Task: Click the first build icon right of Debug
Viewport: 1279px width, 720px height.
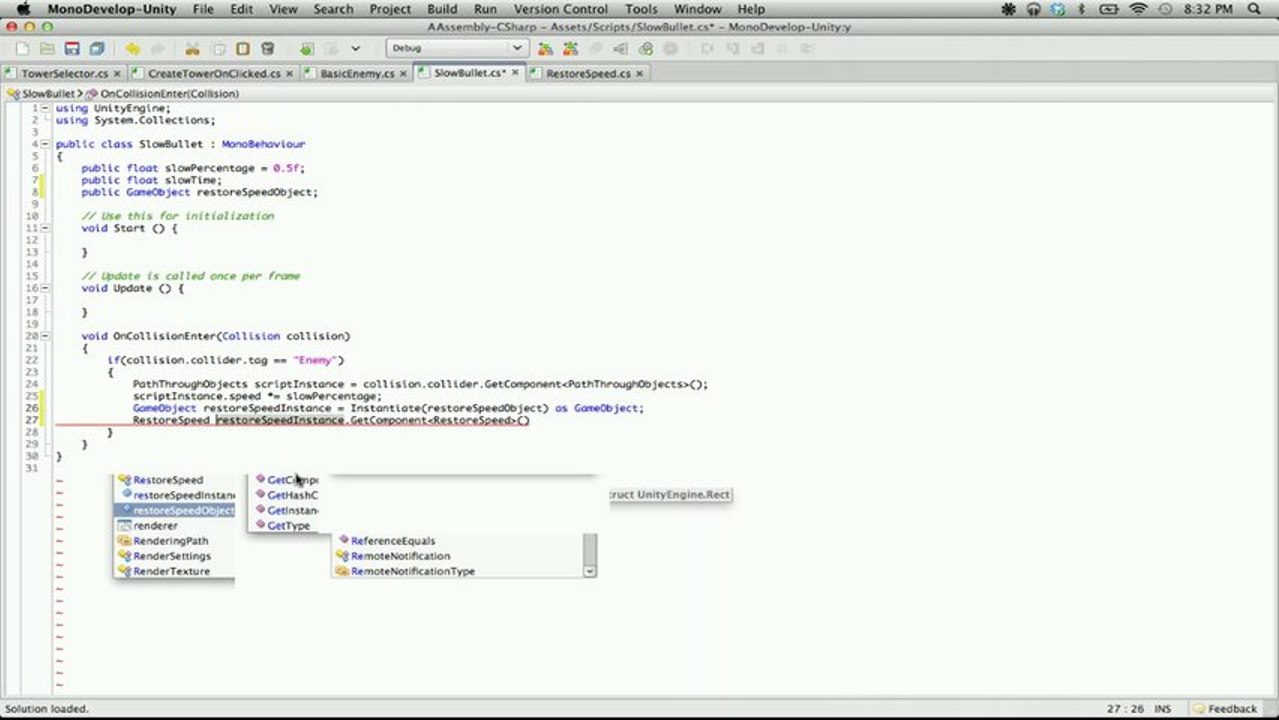Action: 545,48
